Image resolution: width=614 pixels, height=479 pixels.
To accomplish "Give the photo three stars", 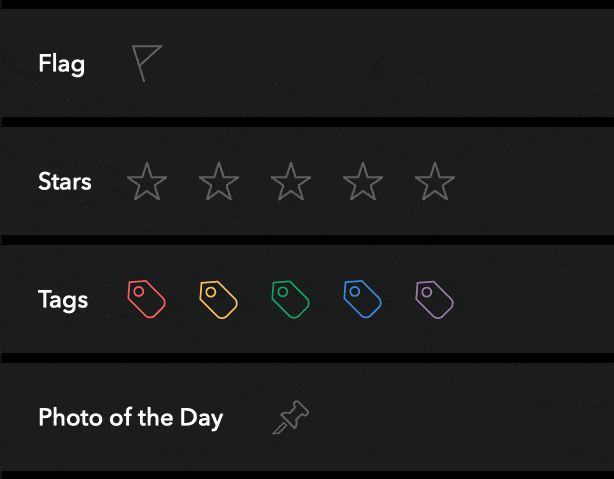I will [x=291, y=181].
